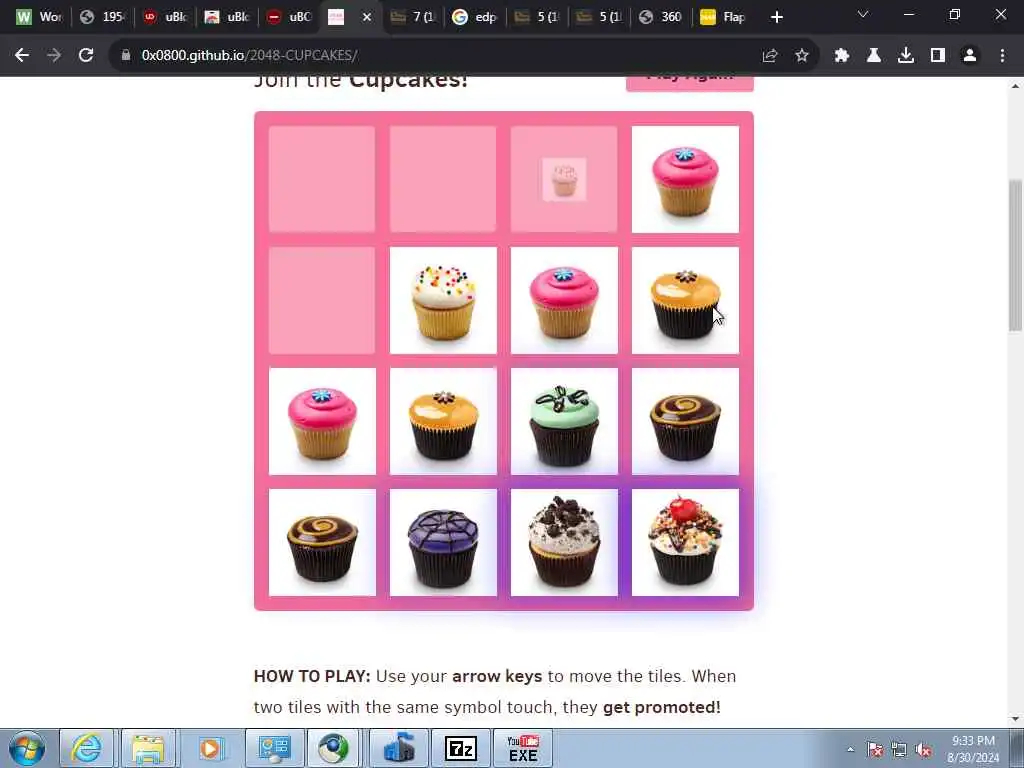Reload the 2048-CUPCAKES page
The width and height of the screenshot is (1024, 768).
86,56
